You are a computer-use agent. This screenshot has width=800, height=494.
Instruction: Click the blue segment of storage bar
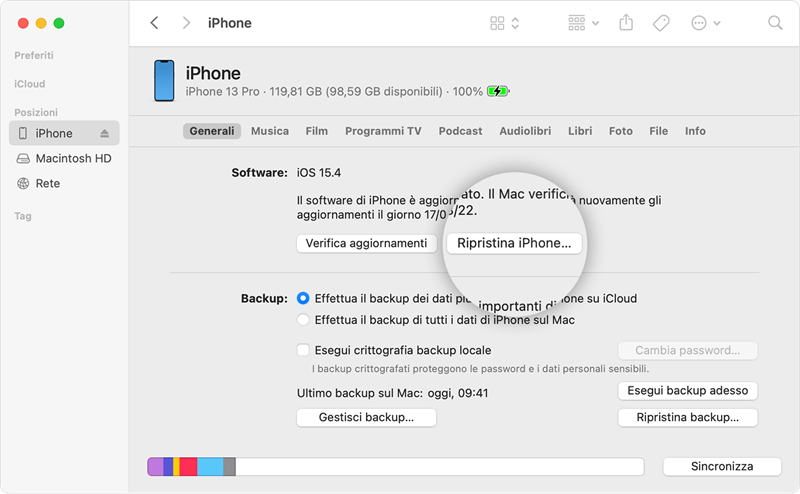point(210,467)
